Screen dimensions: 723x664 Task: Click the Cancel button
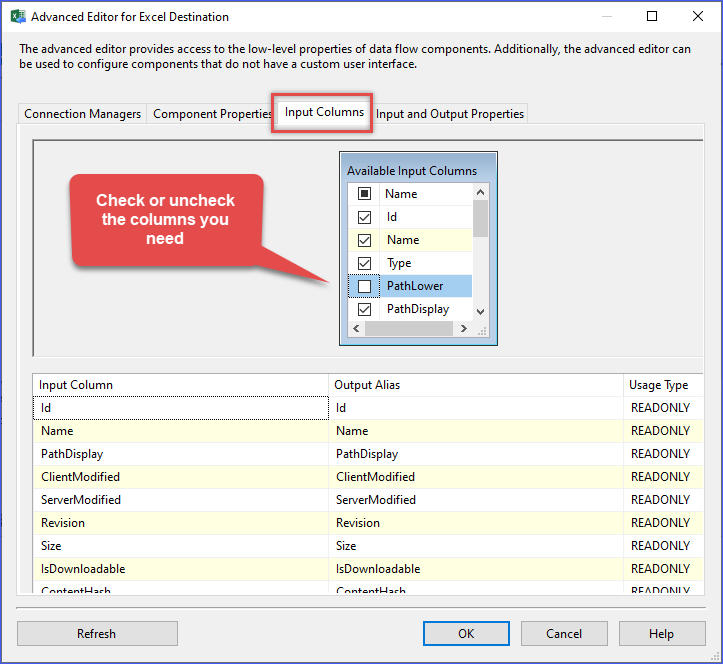coord(564,634)
